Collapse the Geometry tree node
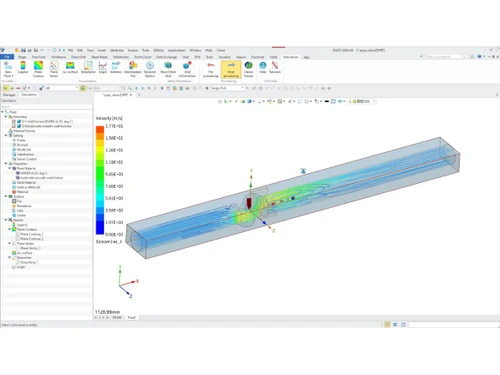 tap(6, 117)
